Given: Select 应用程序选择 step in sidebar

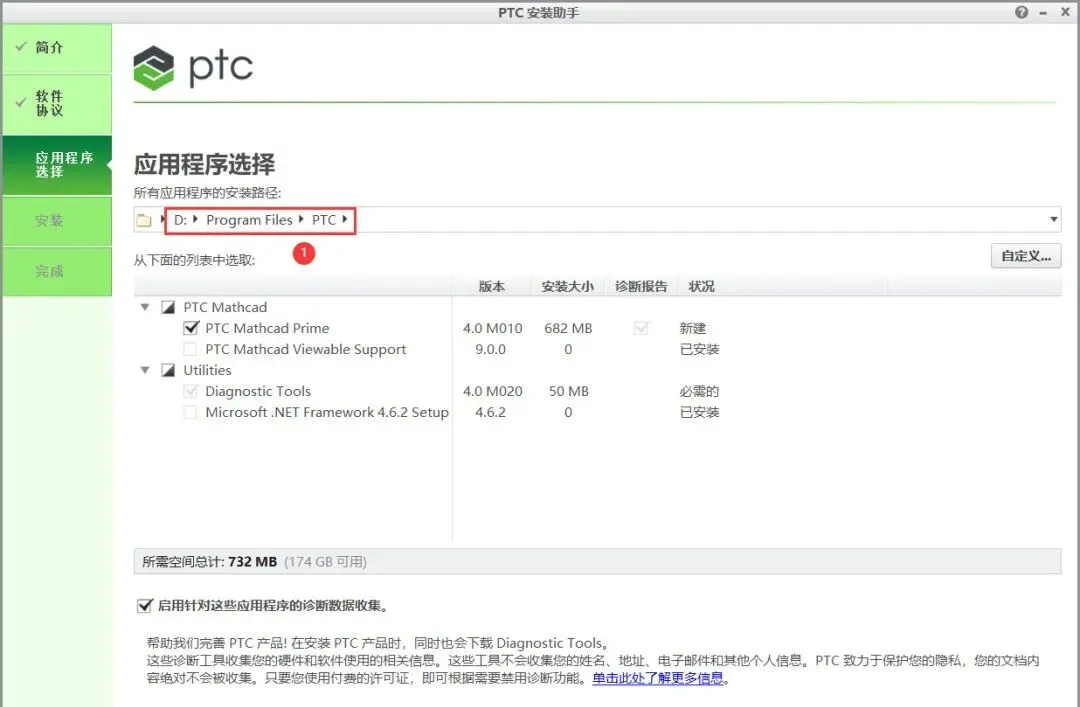Looking at the screenshot, I should coord(57,165).
